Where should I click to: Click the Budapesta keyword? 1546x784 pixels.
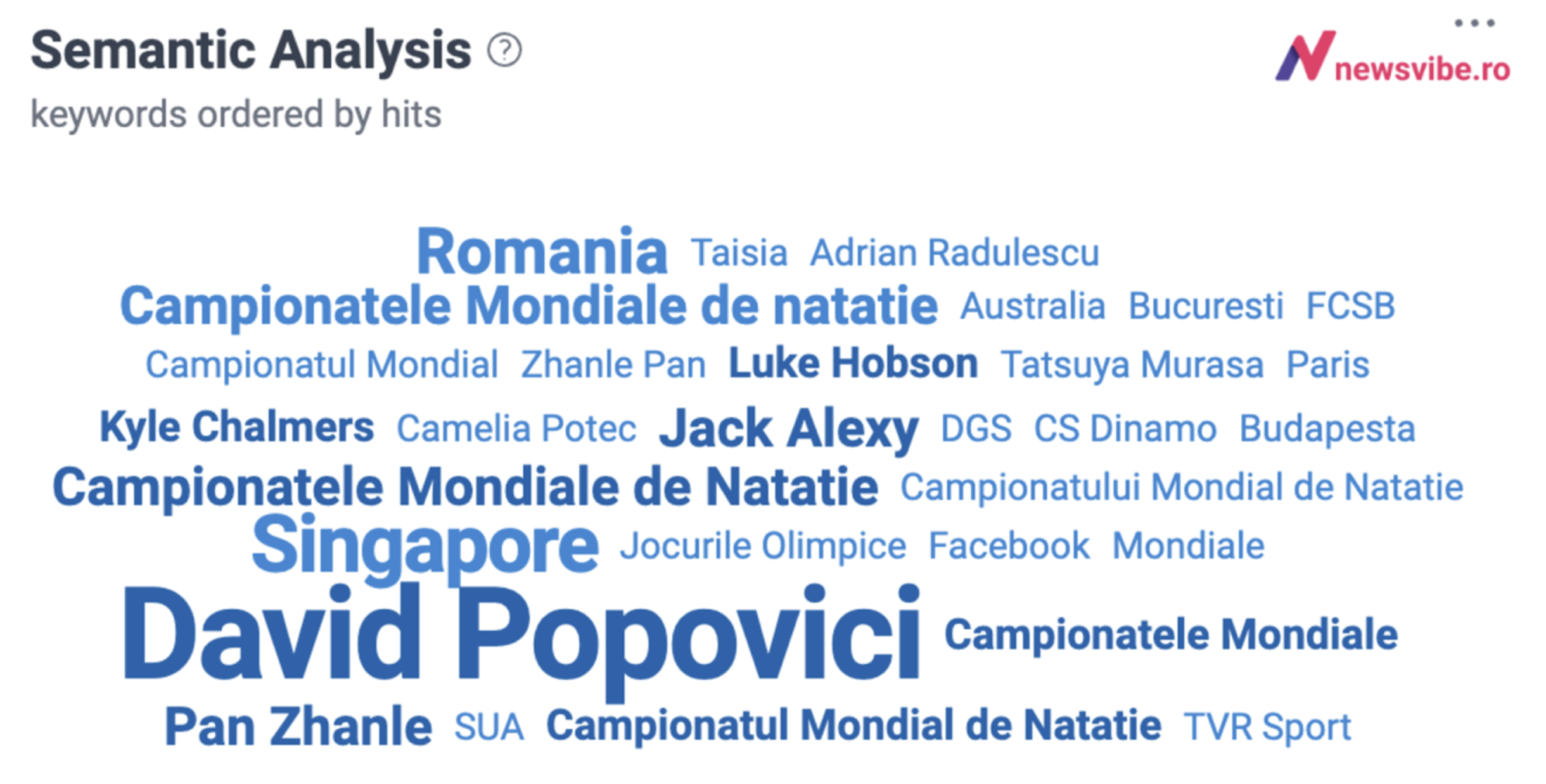(x=1327, y=430)
